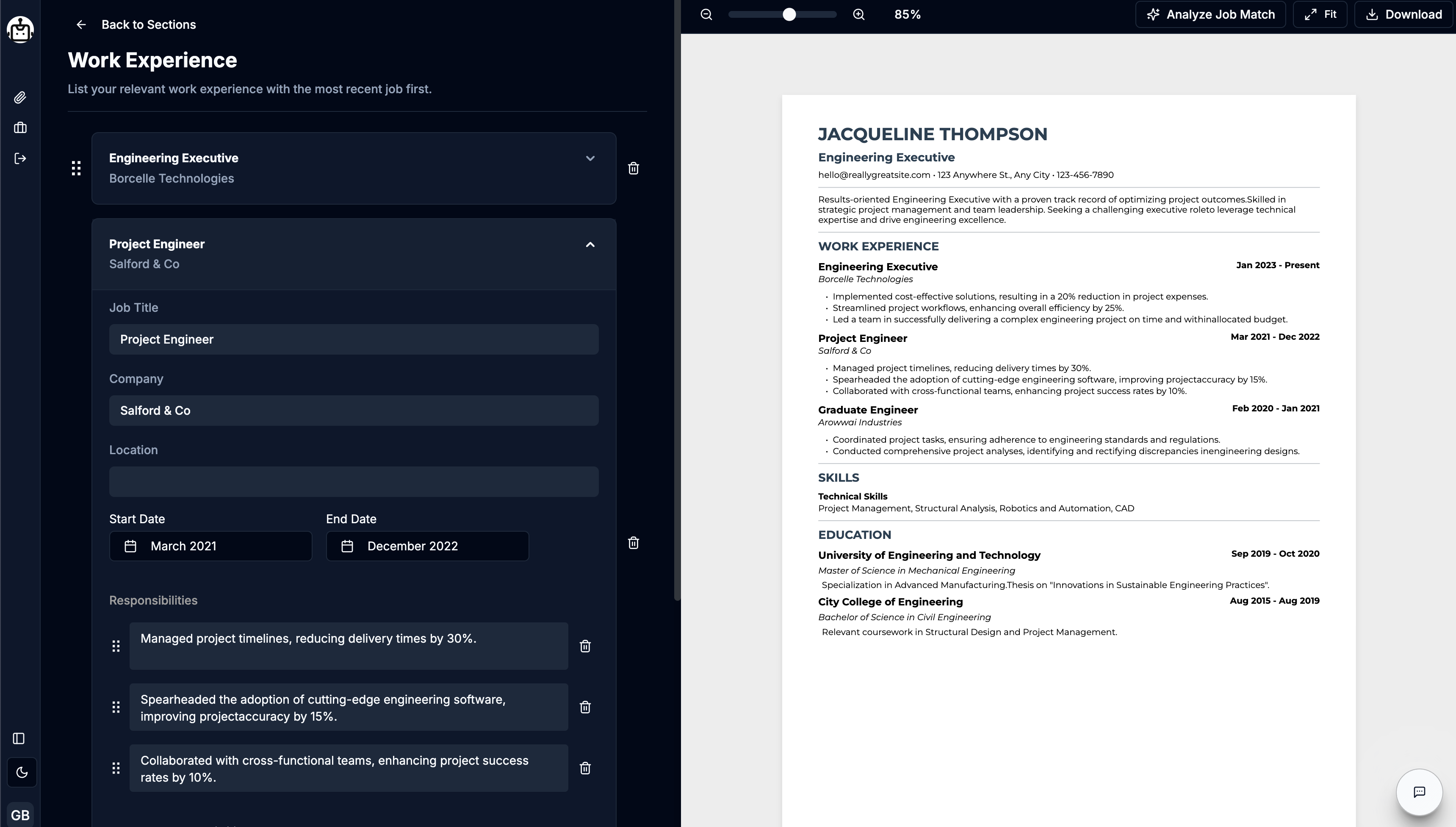The width and height of the screenshot is (1456, 827).
Task: Open the End Date calendar icon
Action: [x=347, y=546]
